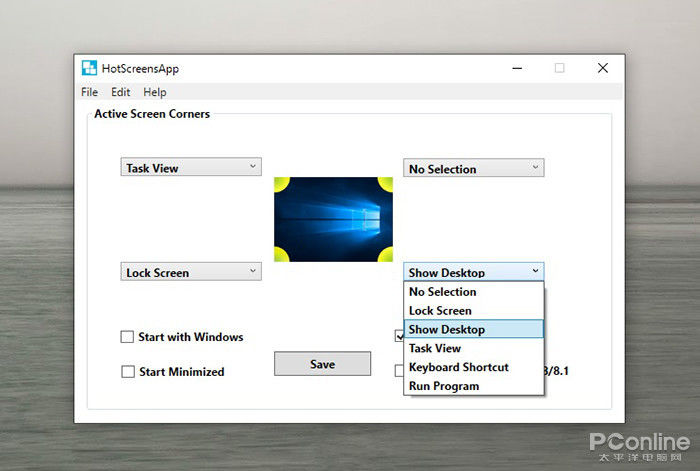This screenshot has height=471, width=700.
Task: Expand the Lock Screen combo box
Action: (x=190, y=271)
